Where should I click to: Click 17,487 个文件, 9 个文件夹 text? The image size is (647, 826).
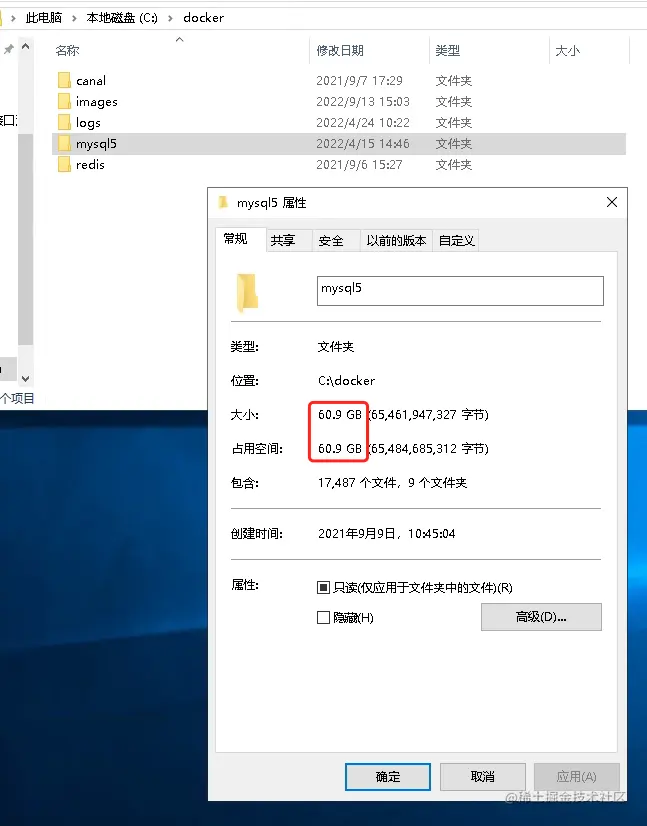click(393, 483)
